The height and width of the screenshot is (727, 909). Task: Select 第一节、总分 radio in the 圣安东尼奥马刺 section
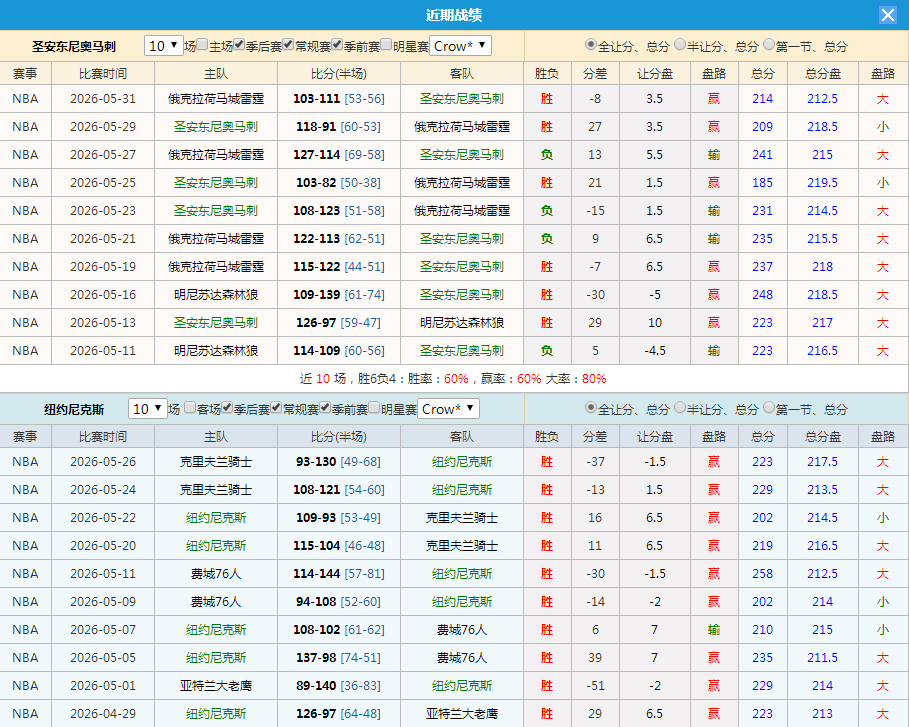(x=769, y=45)
